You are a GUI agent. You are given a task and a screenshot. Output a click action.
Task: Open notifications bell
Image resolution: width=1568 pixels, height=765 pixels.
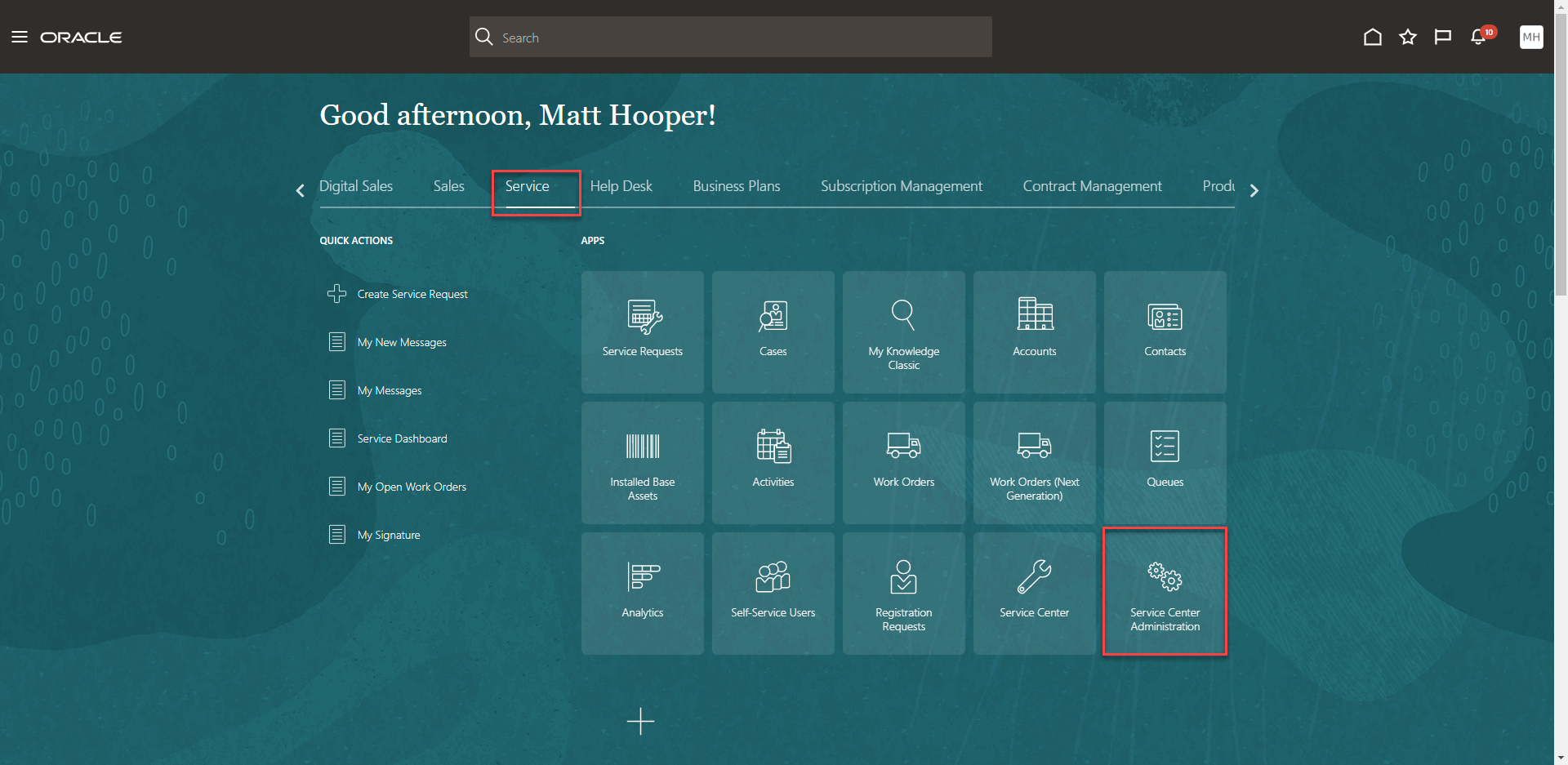[x=1479, y=37]
